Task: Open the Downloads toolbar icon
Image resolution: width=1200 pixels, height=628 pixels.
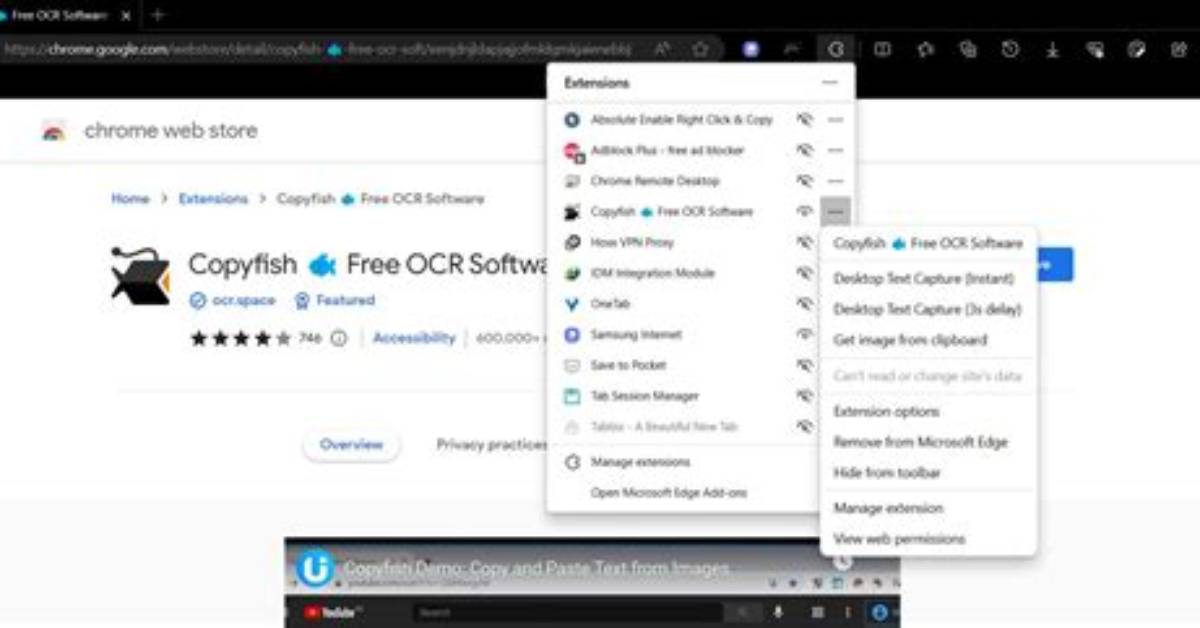Action: click(1052, 49)
